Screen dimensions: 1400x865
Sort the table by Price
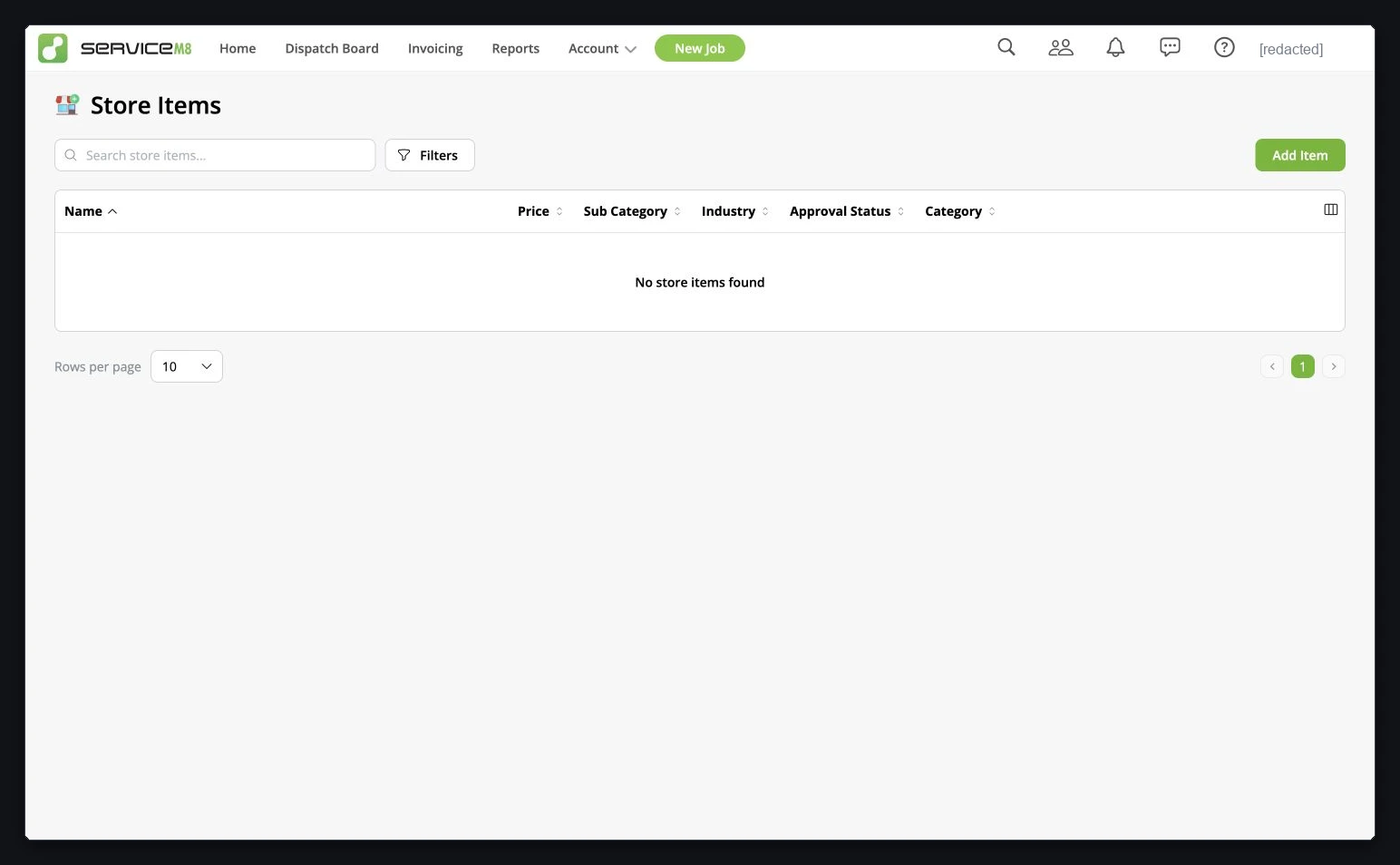tap(540, 211)
